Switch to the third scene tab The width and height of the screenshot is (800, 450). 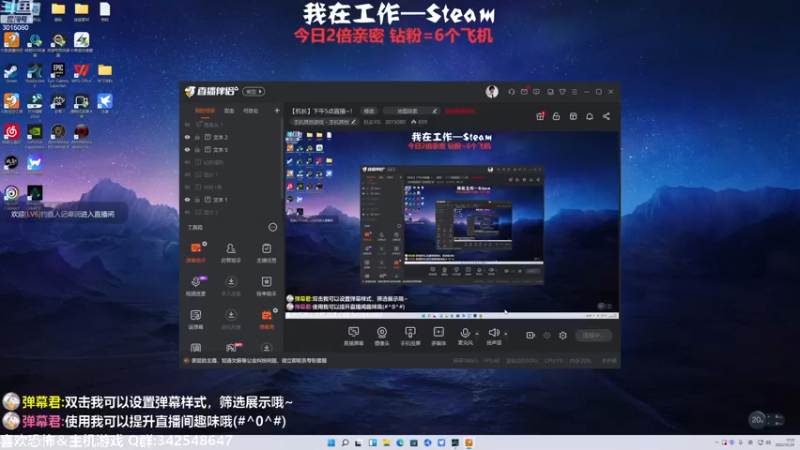(x=251, y=111)
